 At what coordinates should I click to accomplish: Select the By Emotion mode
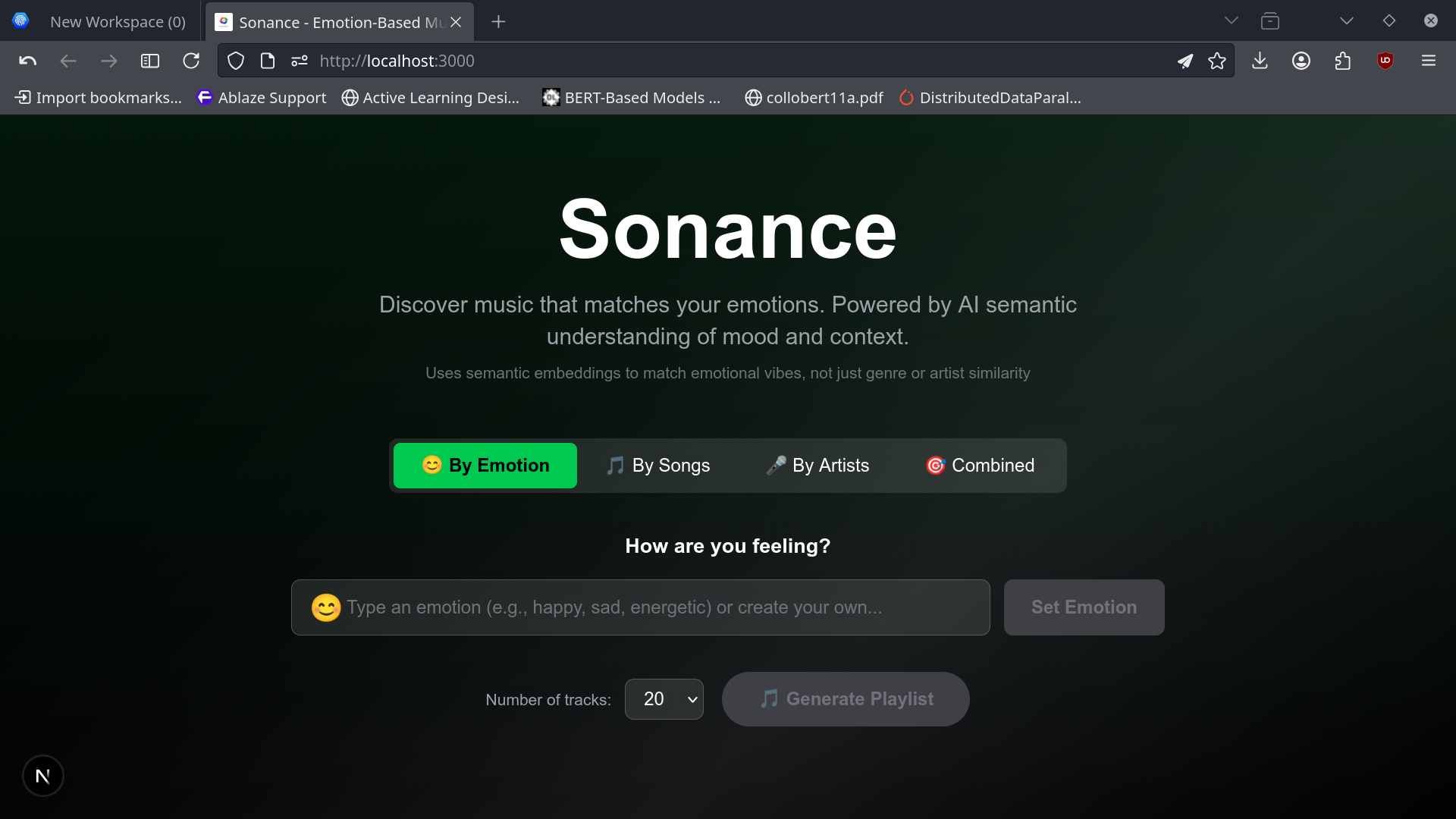click(485, 466)
